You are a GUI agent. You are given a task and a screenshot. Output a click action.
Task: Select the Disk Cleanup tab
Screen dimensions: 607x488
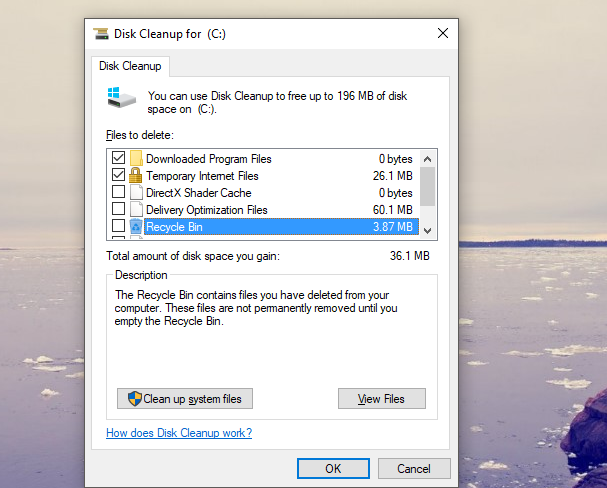(130, 66)
